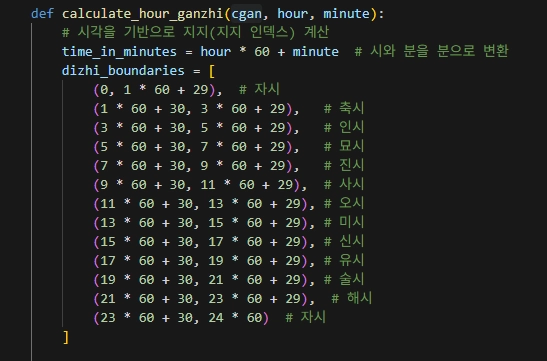The height and width of the screenshot is (361, 547).
Task: Click the function name calculate_hour_ganzhi
Action: coord(143,14)
